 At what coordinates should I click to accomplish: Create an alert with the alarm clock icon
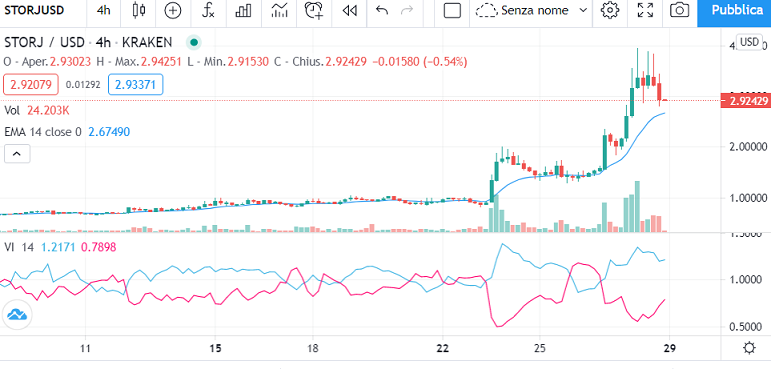(314, 10)
